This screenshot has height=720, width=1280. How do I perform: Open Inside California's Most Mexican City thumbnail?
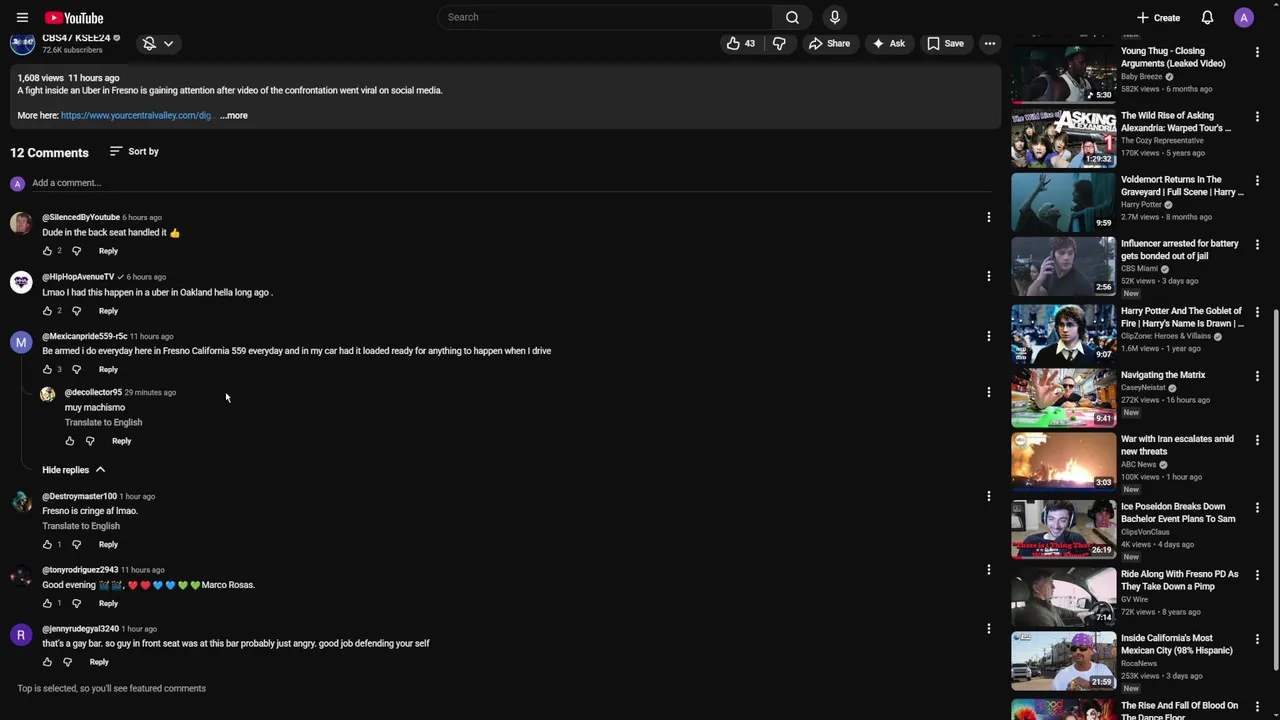tap(1063, 660)
